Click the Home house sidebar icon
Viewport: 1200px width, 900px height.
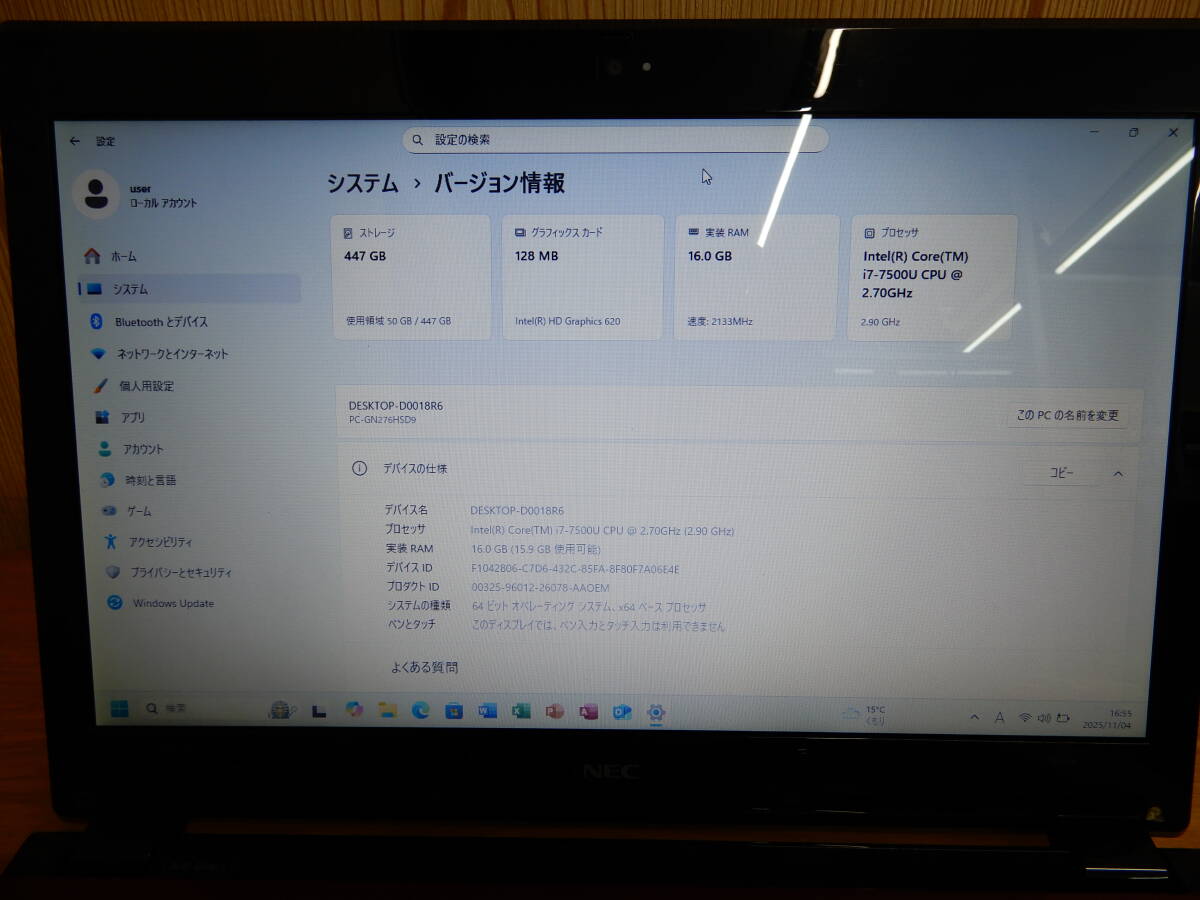(92, 256)
